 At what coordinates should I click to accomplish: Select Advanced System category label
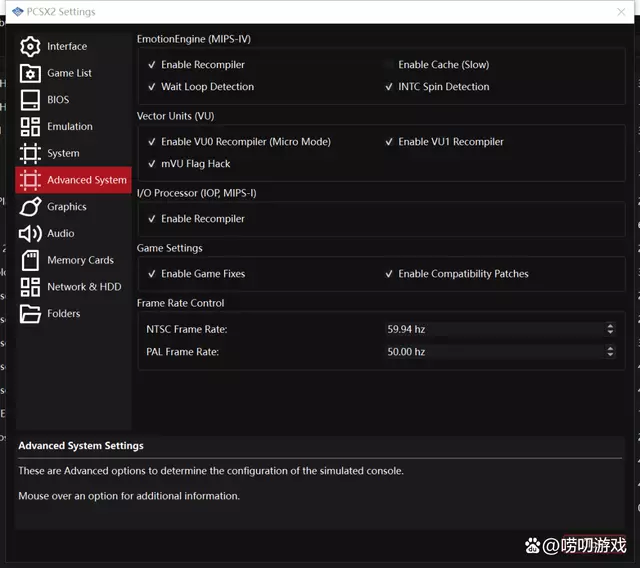pos(87,180)
